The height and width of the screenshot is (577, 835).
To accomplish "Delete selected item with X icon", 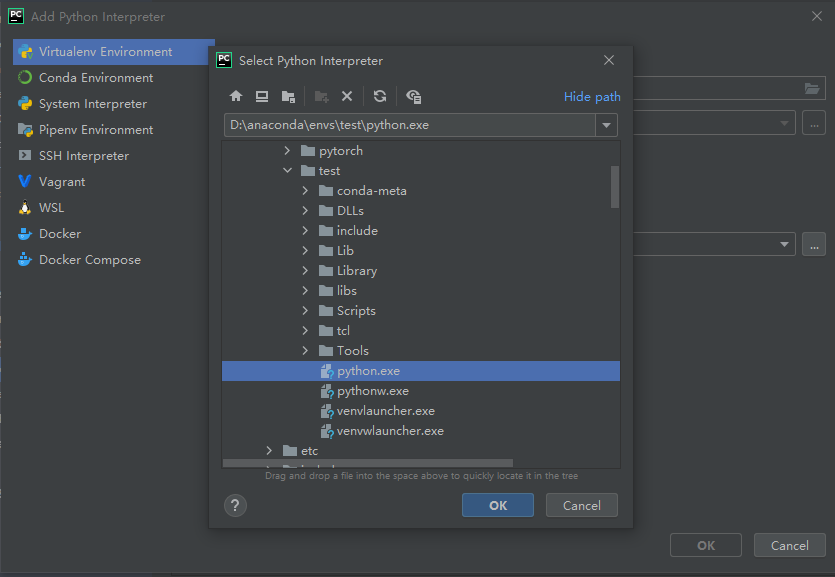I will (347, 96).
